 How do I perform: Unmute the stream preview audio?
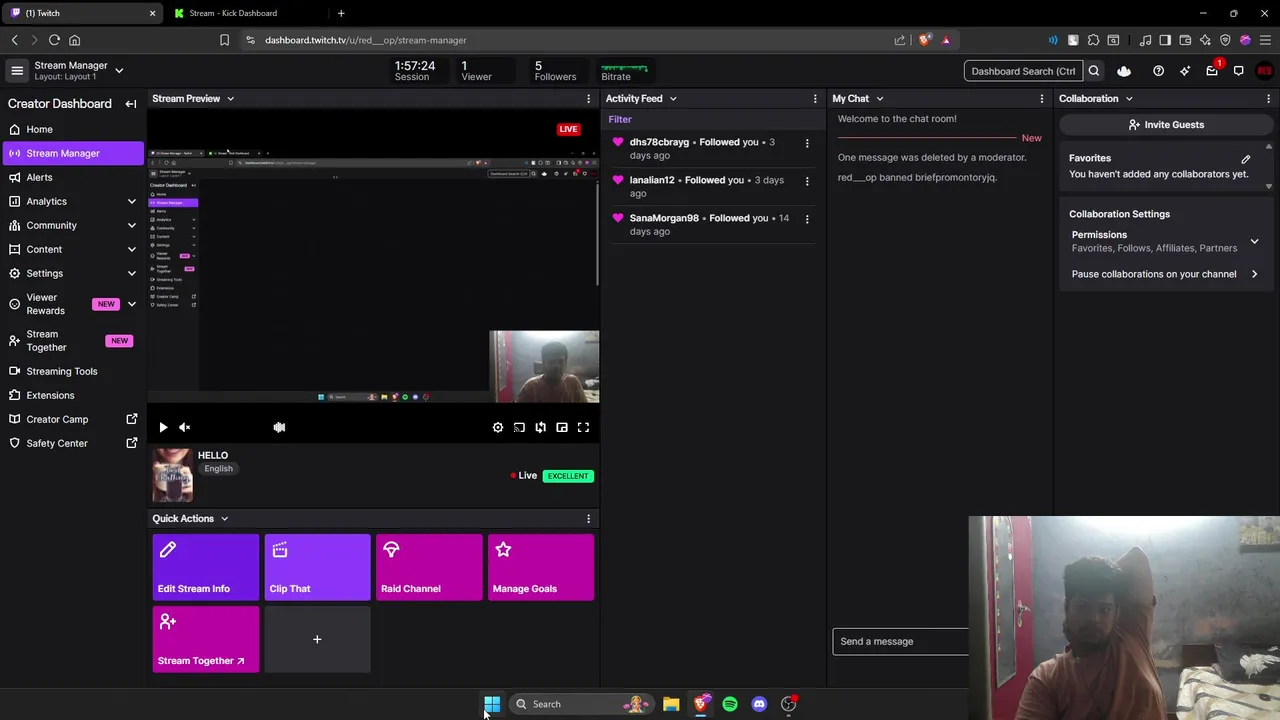(185, 427)
